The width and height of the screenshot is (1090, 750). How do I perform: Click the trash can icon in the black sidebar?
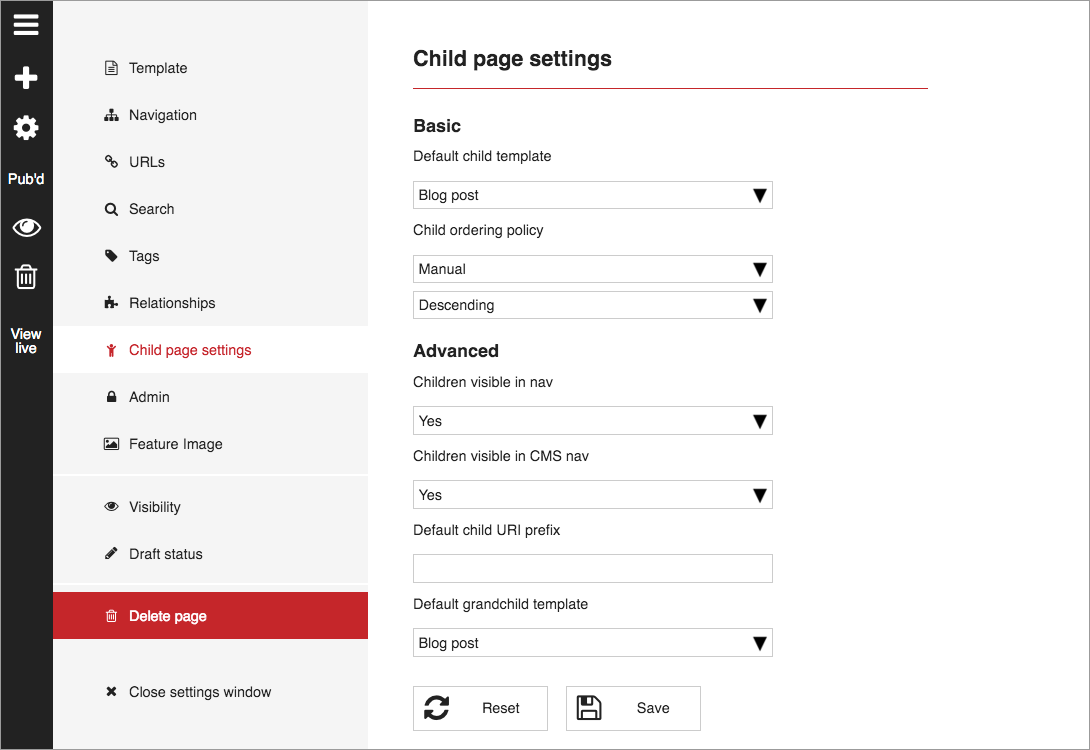[x=26, y=277]
